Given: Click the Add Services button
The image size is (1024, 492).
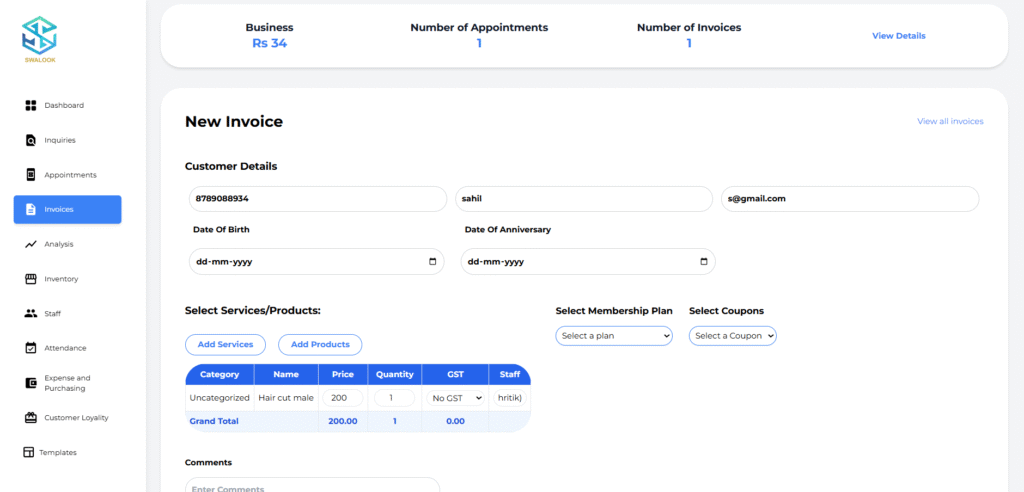Looking at the screenshot, I should coord(225,344).
